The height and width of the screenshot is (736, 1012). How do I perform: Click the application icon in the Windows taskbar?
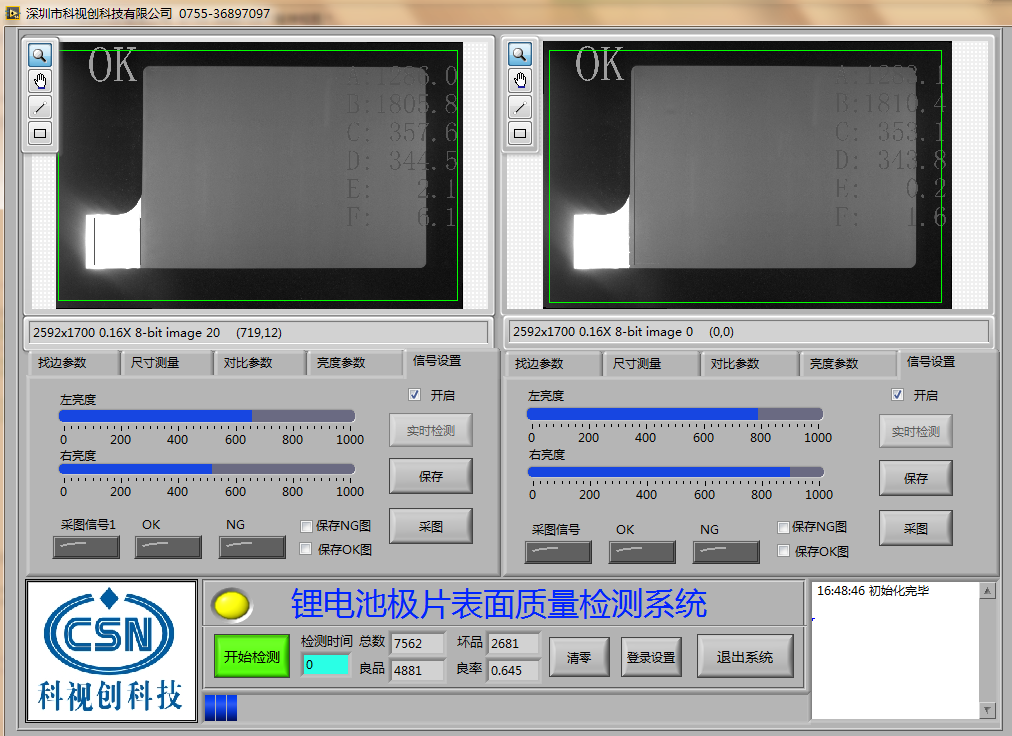pos(14,14)
